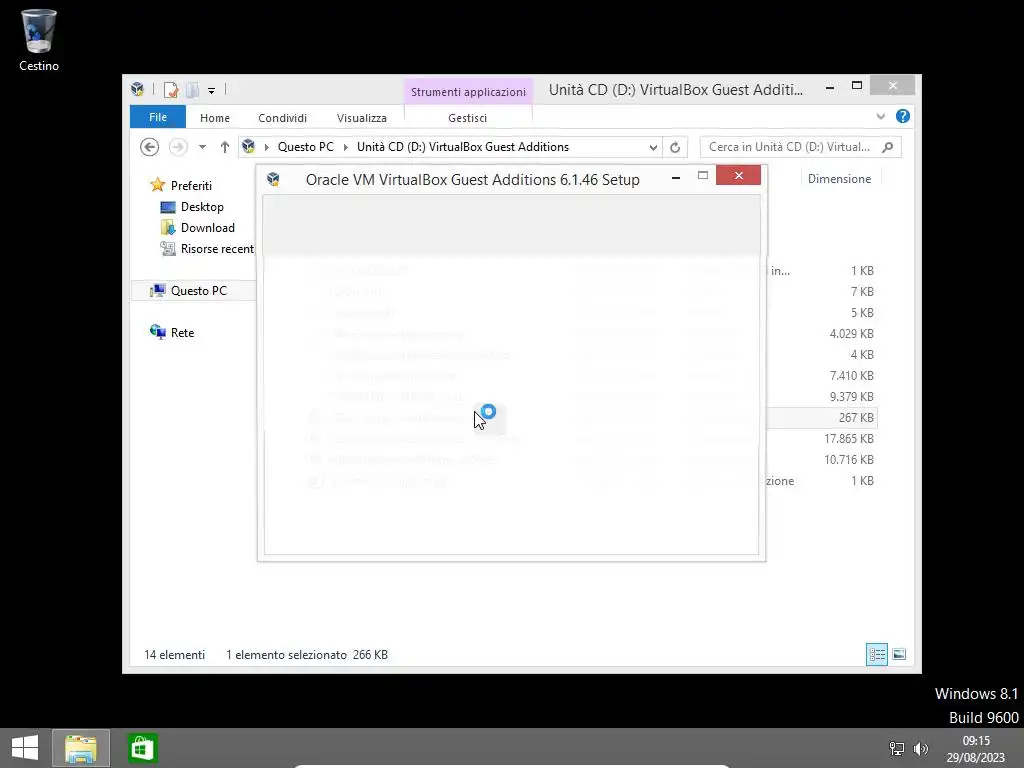The width and height of the screenshot is (1024, 768).
Task: Open recent locations dropdown arrow
Action: pos(202,148)
